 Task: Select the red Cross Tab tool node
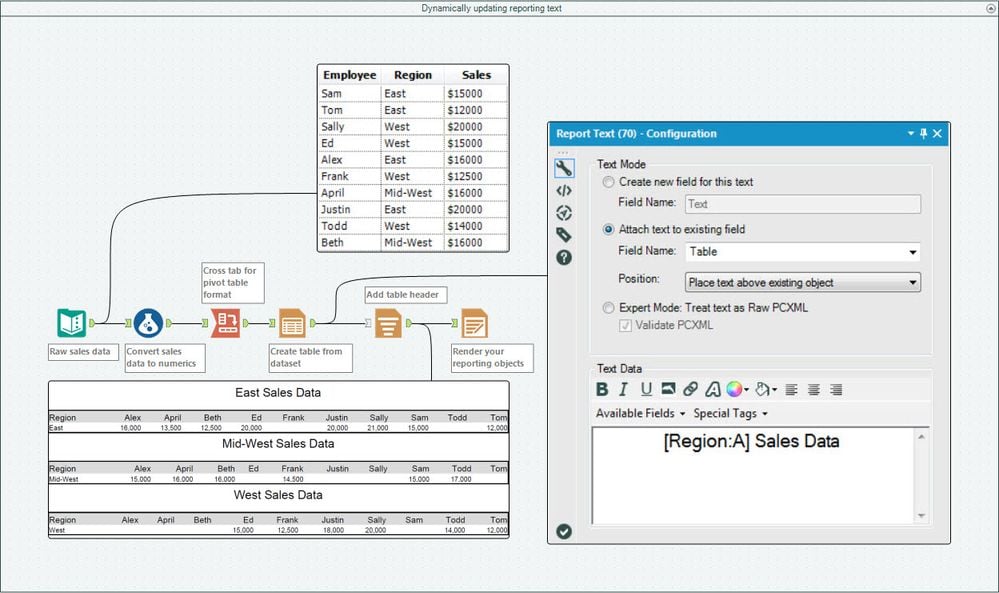pos(226,323)
